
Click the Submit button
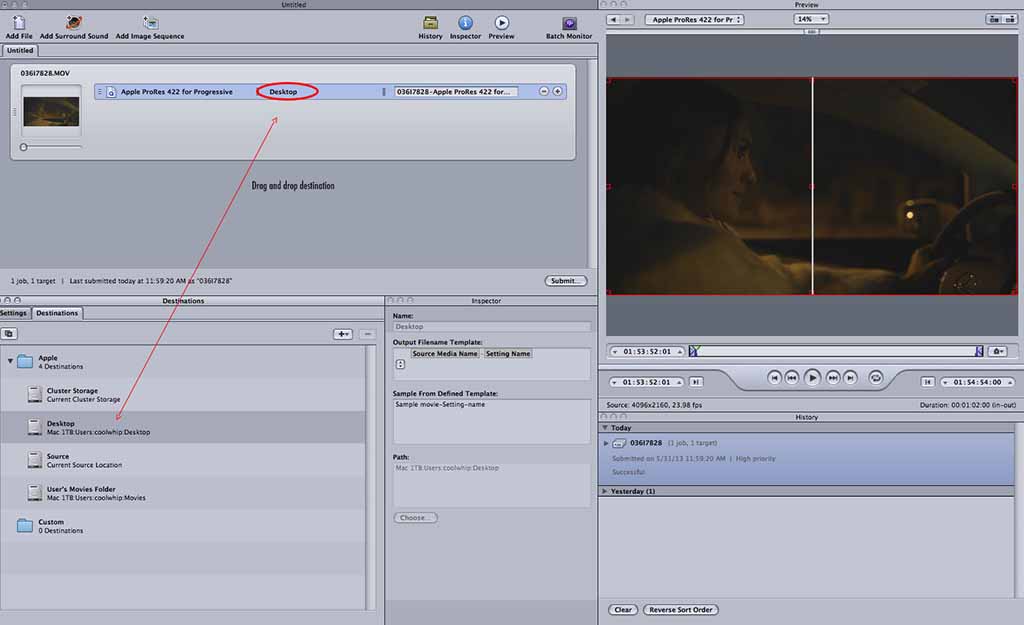tap(565, 281)
